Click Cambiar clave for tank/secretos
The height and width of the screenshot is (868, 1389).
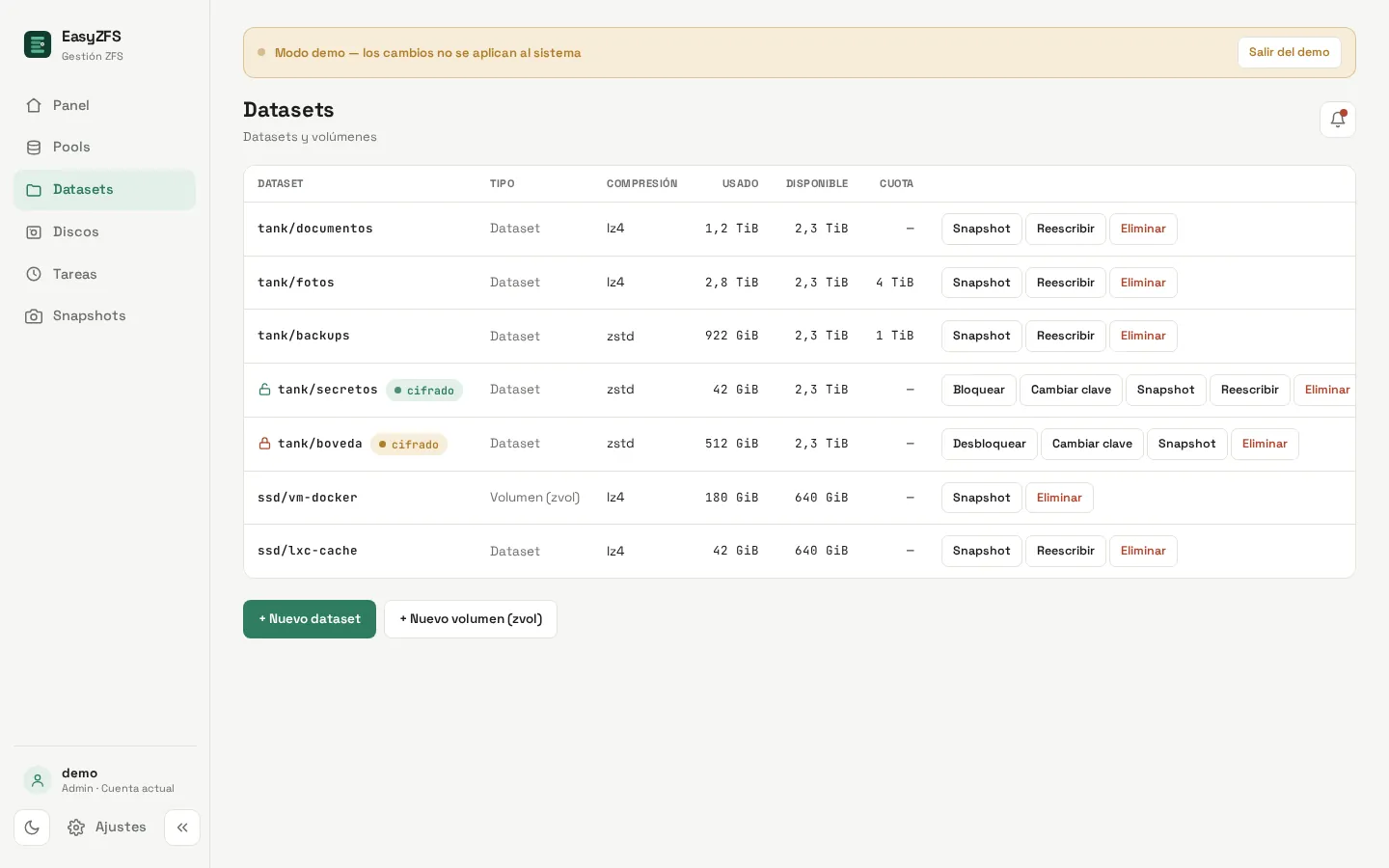(1071, 390)
